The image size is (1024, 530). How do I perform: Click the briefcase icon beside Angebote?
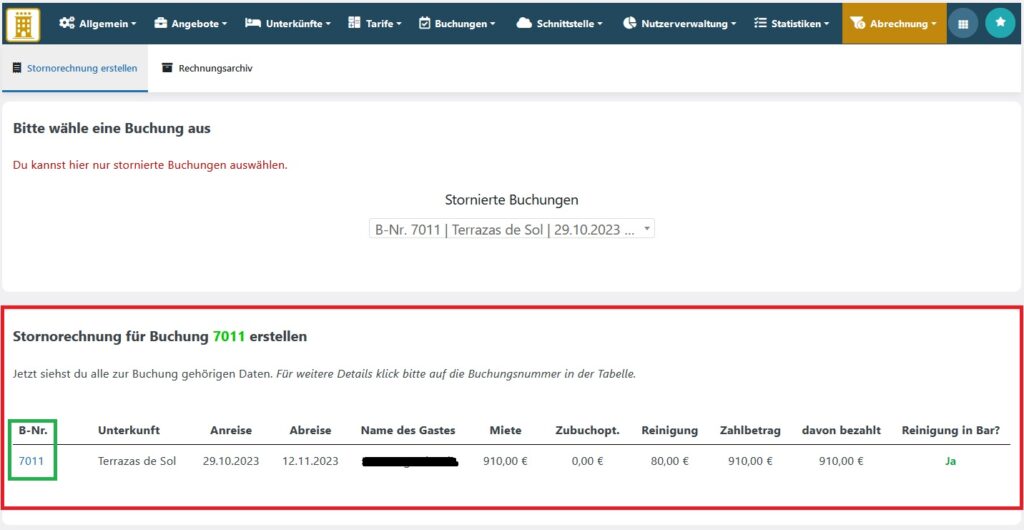[161, 23]
